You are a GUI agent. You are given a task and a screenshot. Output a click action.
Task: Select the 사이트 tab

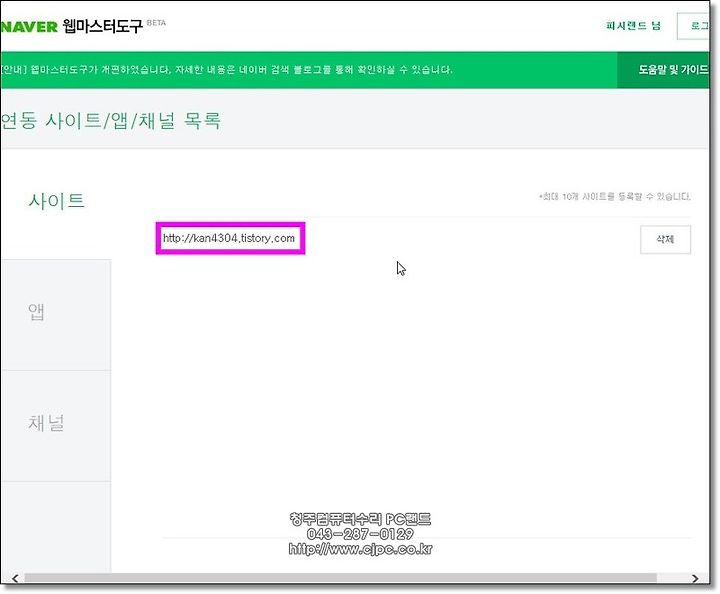pos(56,201)
